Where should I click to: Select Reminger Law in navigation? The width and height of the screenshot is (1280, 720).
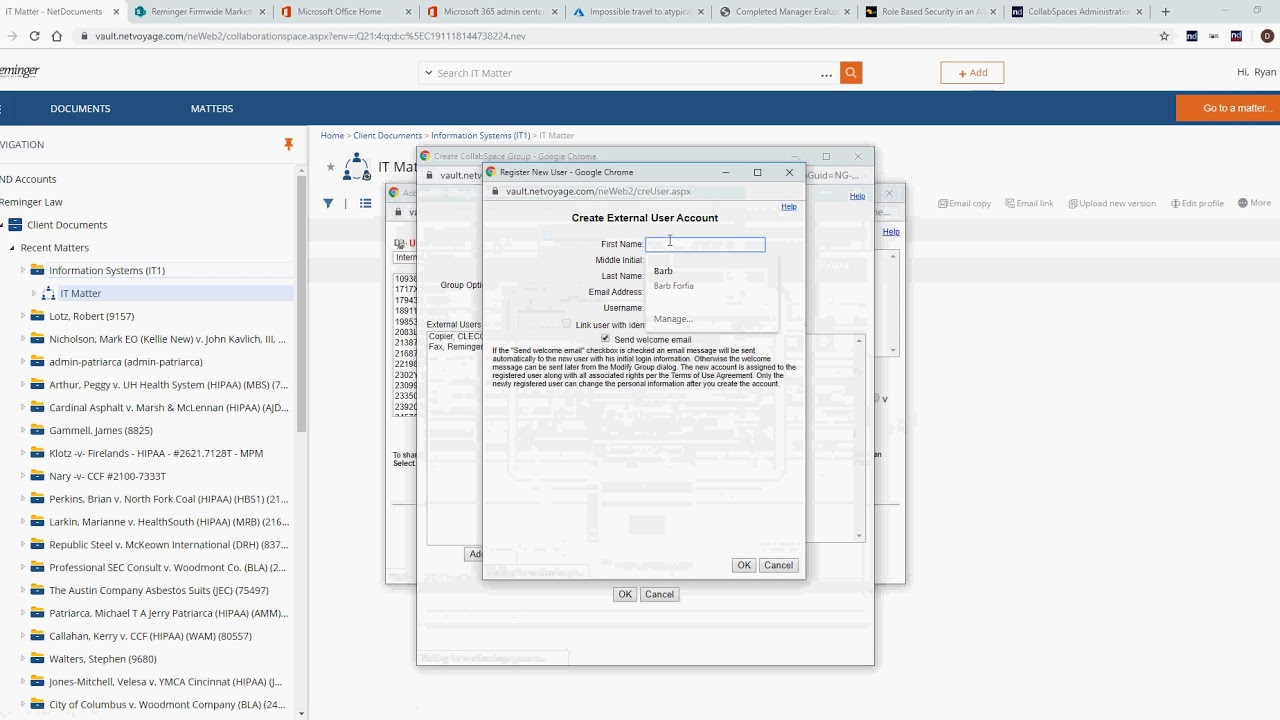(x=31, y=202)
